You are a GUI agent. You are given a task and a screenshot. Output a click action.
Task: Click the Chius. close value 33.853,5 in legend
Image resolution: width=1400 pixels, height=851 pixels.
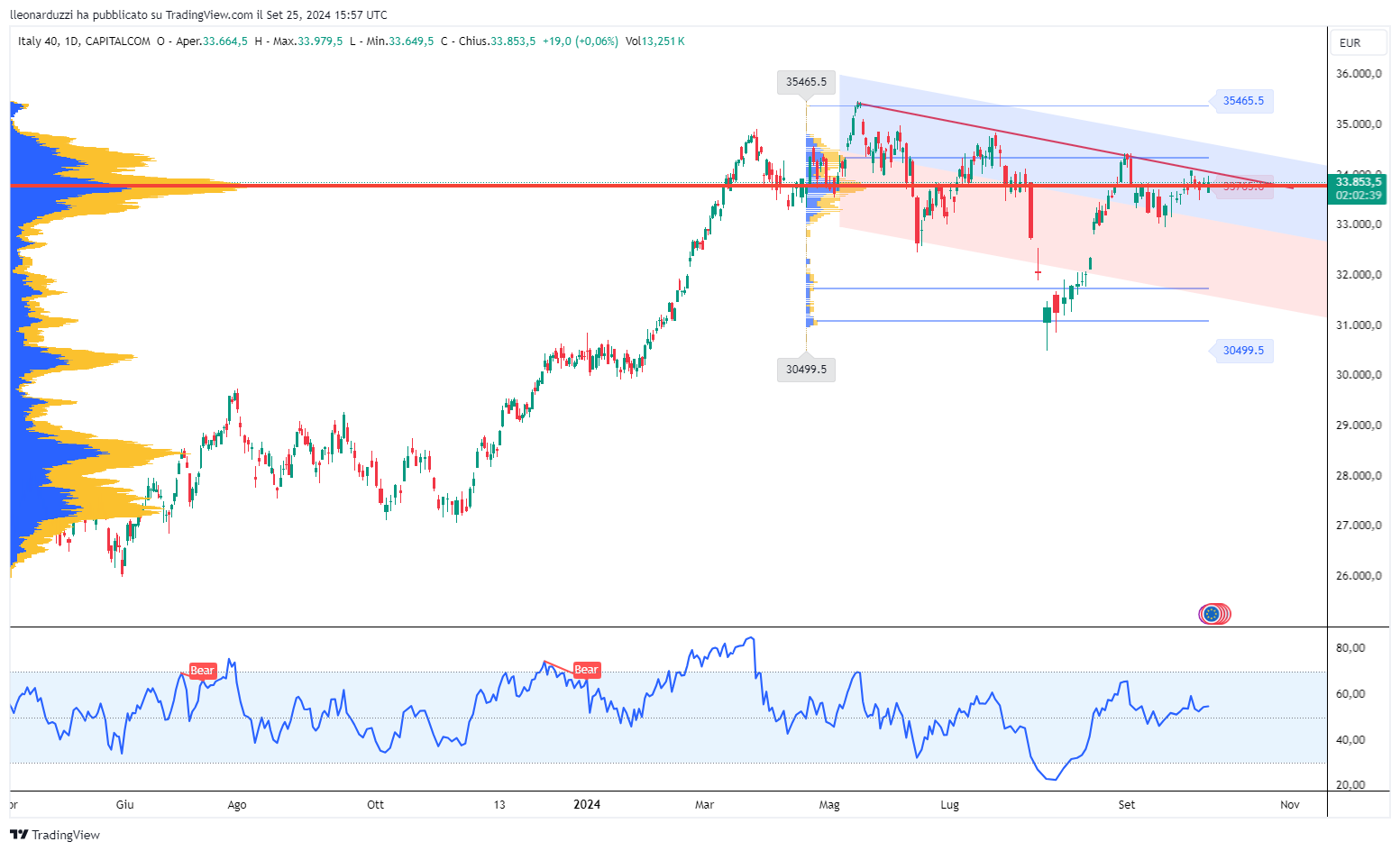[x=513, y=41]
